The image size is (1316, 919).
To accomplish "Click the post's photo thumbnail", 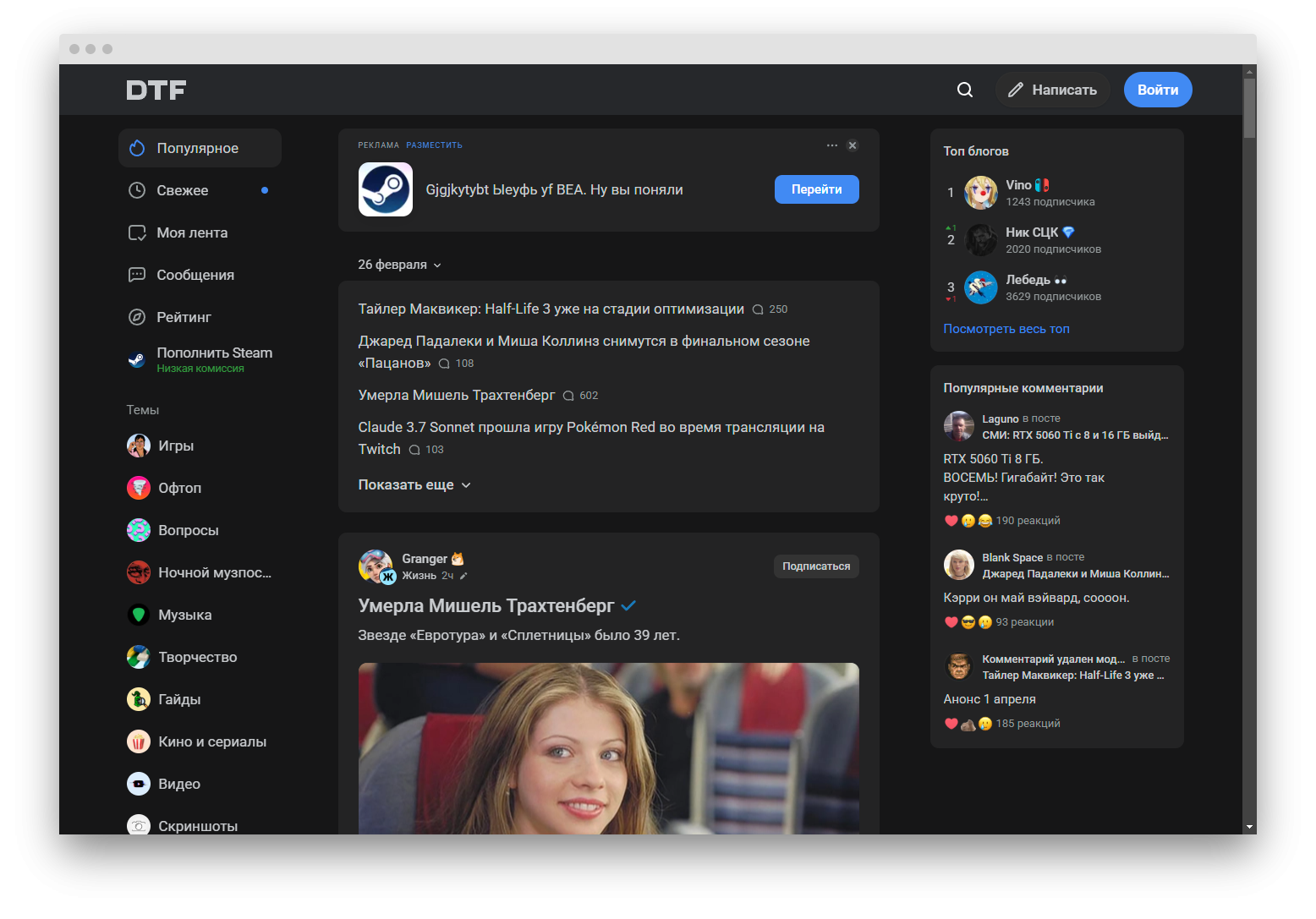I will pyautogui.click(x=609, y=749).
